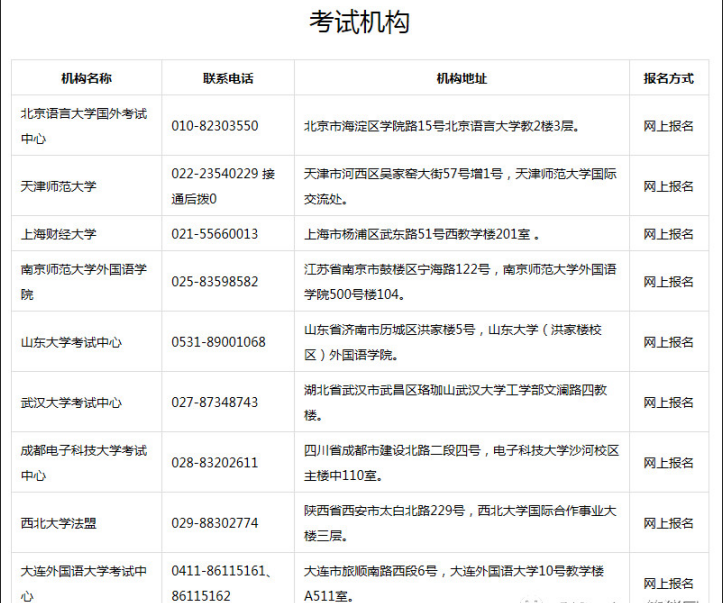Image resolution: width=723 pixels, height=603 pixels.
Task: Select phone number 0411-86115161
Action: (219, 571)
